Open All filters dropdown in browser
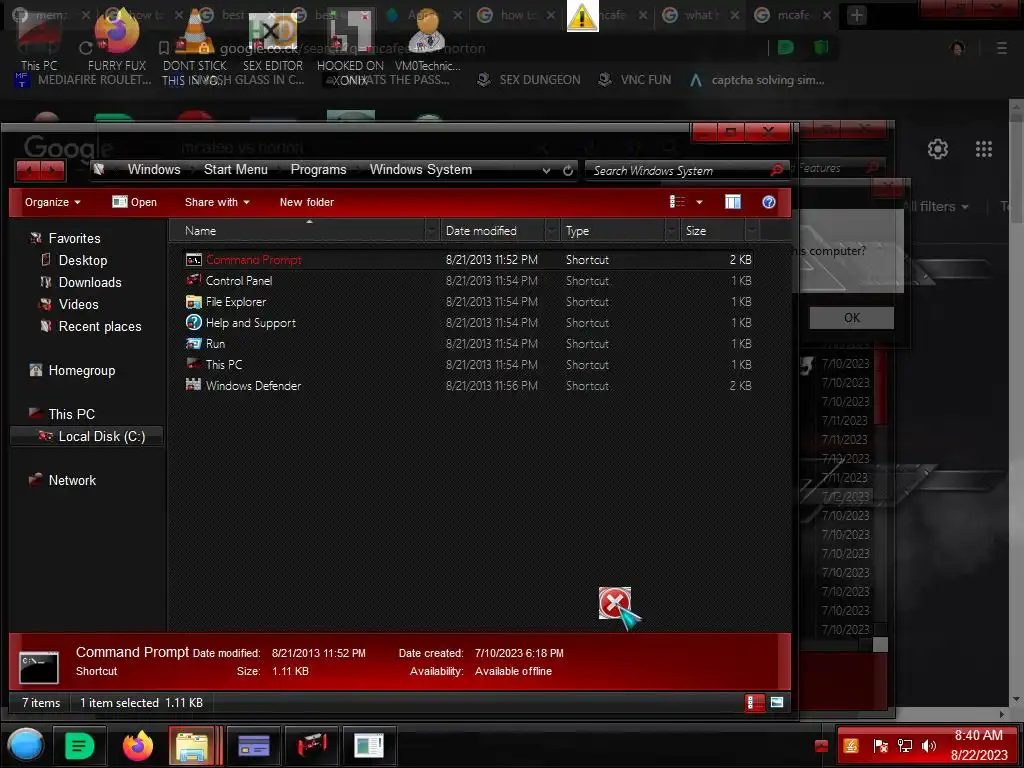Screen dimensions: 1024x768 click(936, 206)
